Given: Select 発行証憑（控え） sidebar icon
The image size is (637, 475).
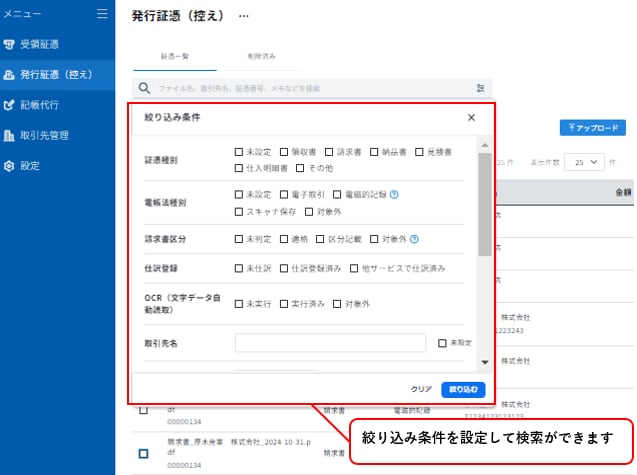Looking at the screenshot, I should pyautogui.click(x=9, y=74).
